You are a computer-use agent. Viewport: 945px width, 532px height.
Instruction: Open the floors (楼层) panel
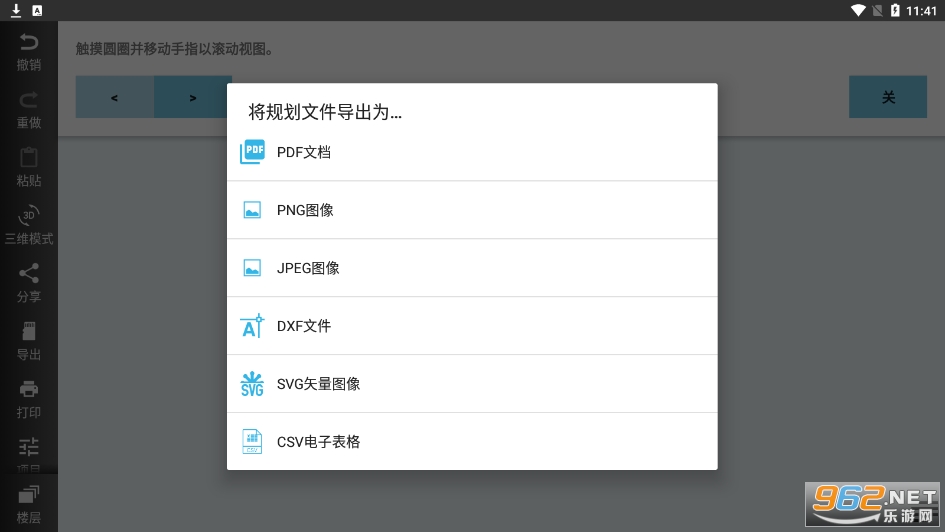pyautogui.click(x=29, y=494)
